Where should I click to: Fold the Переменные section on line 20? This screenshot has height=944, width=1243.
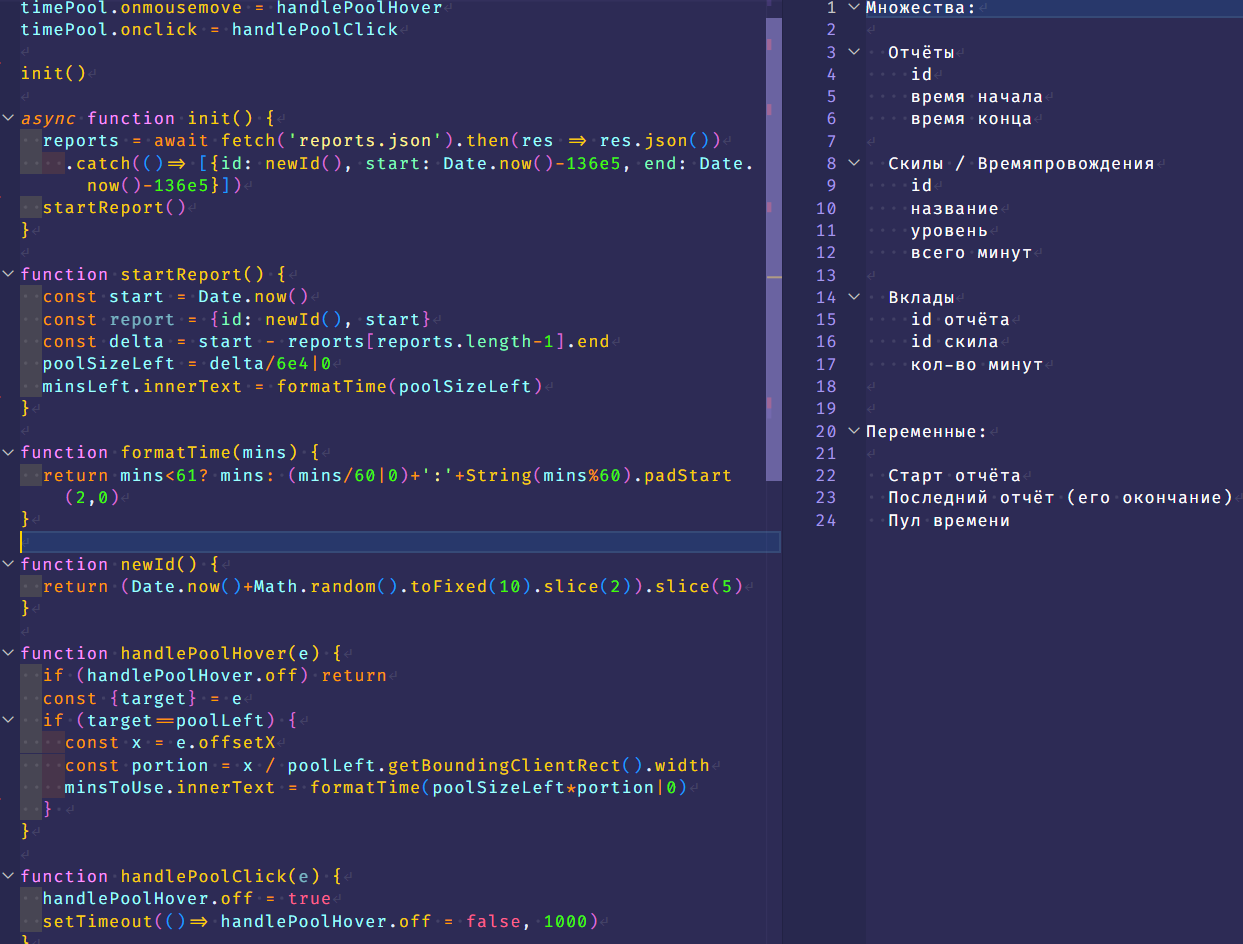coord(853,431)
